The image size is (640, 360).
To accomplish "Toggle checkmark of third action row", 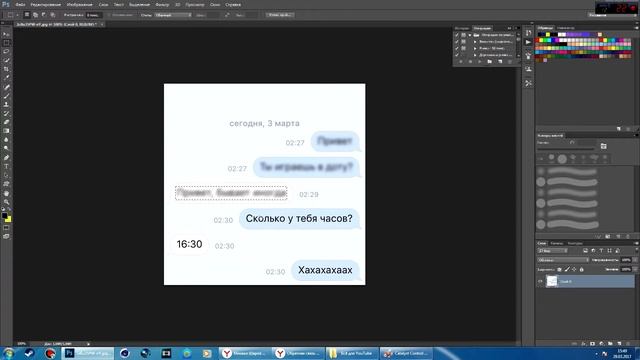I will (457, 48).
